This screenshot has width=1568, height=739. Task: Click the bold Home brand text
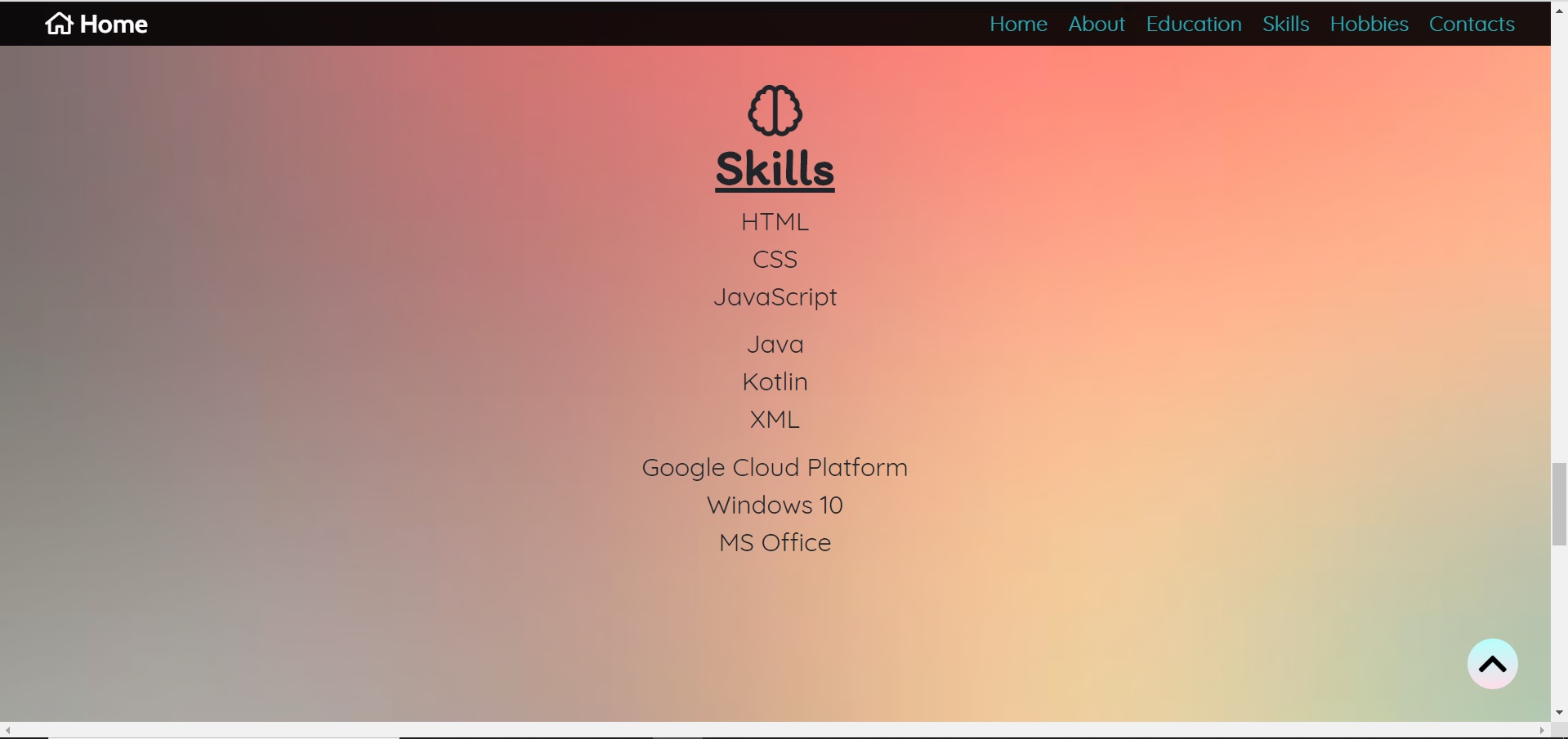point(114,24)
